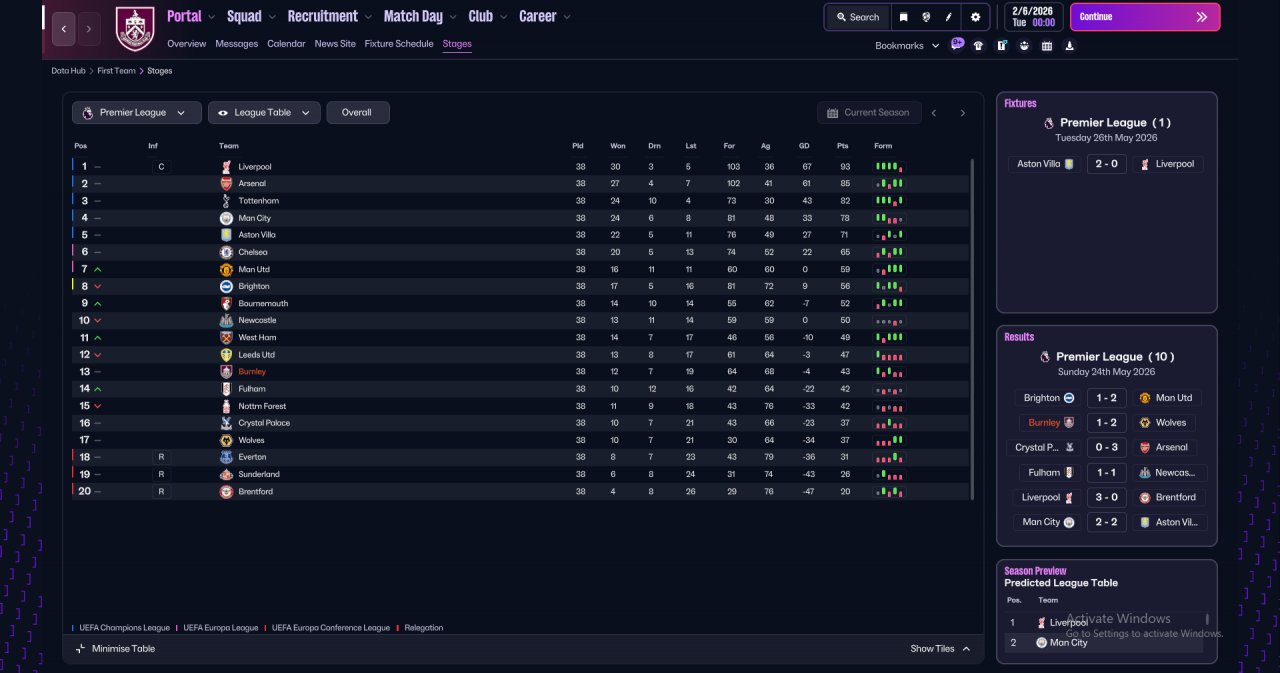1280x673 pixels.
Task: Click calendar icon beside Current Season
Action: click(x=832, y=113)
